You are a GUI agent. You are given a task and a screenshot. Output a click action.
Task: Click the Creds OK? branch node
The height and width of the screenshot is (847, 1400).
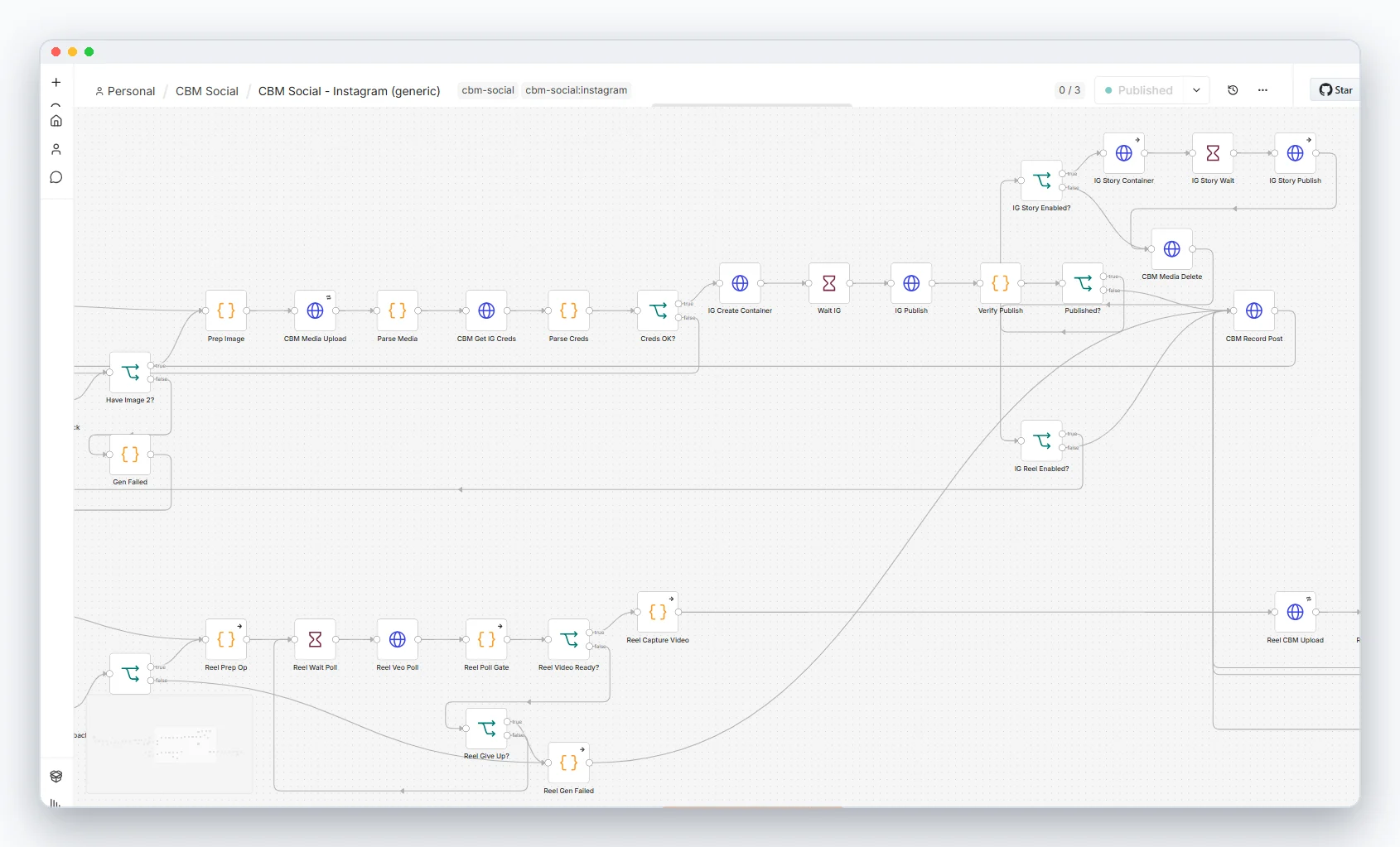[658, 310]
